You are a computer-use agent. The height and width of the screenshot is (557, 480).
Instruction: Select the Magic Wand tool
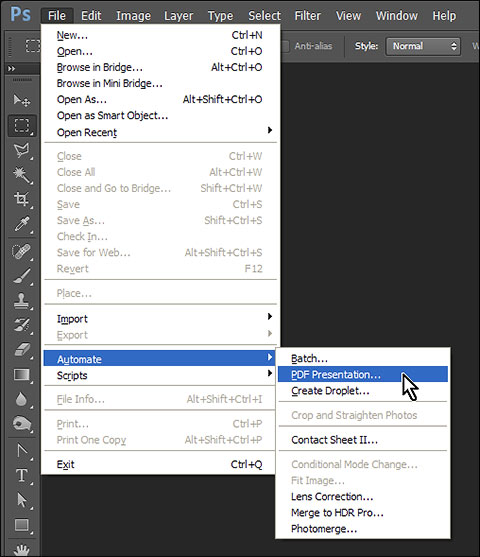(22, 175)
